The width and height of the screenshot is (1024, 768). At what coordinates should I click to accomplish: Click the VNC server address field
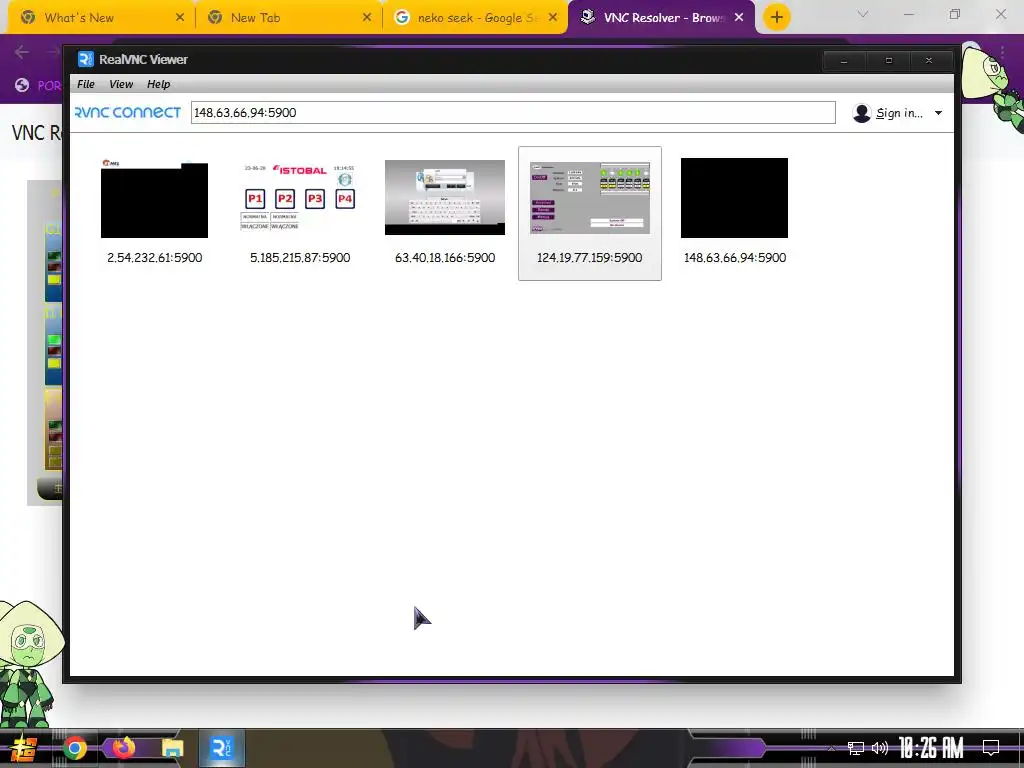point(513,112)
